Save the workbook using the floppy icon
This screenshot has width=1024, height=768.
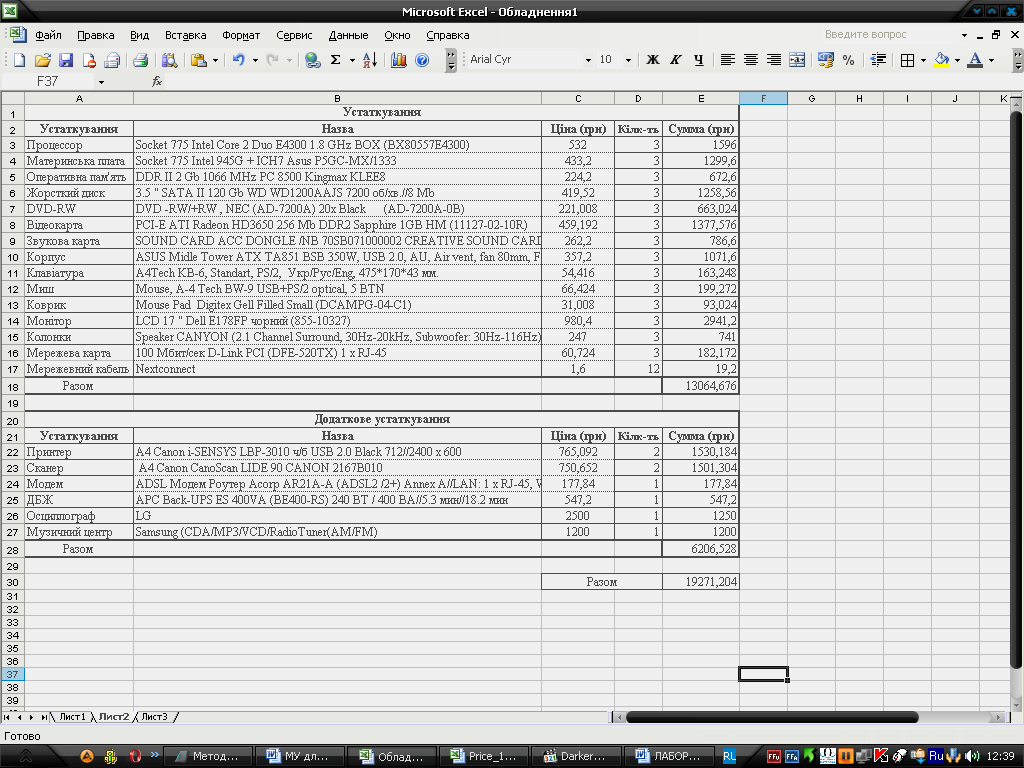click(x=65, y=60)
